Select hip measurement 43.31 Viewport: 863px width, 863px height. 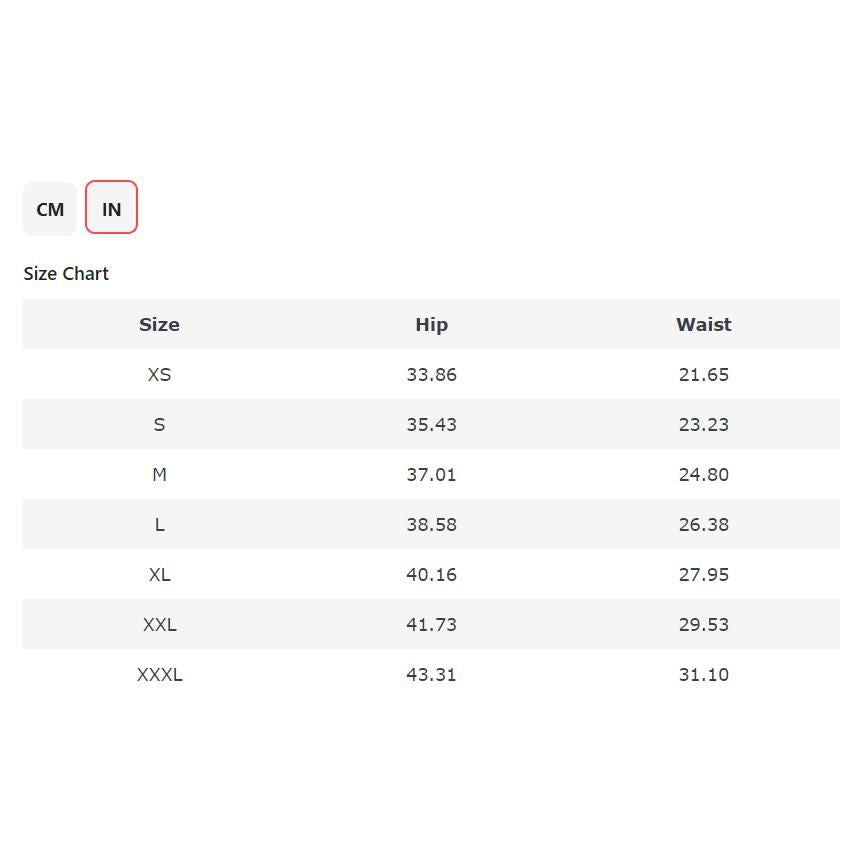click(x=431, y=675)
